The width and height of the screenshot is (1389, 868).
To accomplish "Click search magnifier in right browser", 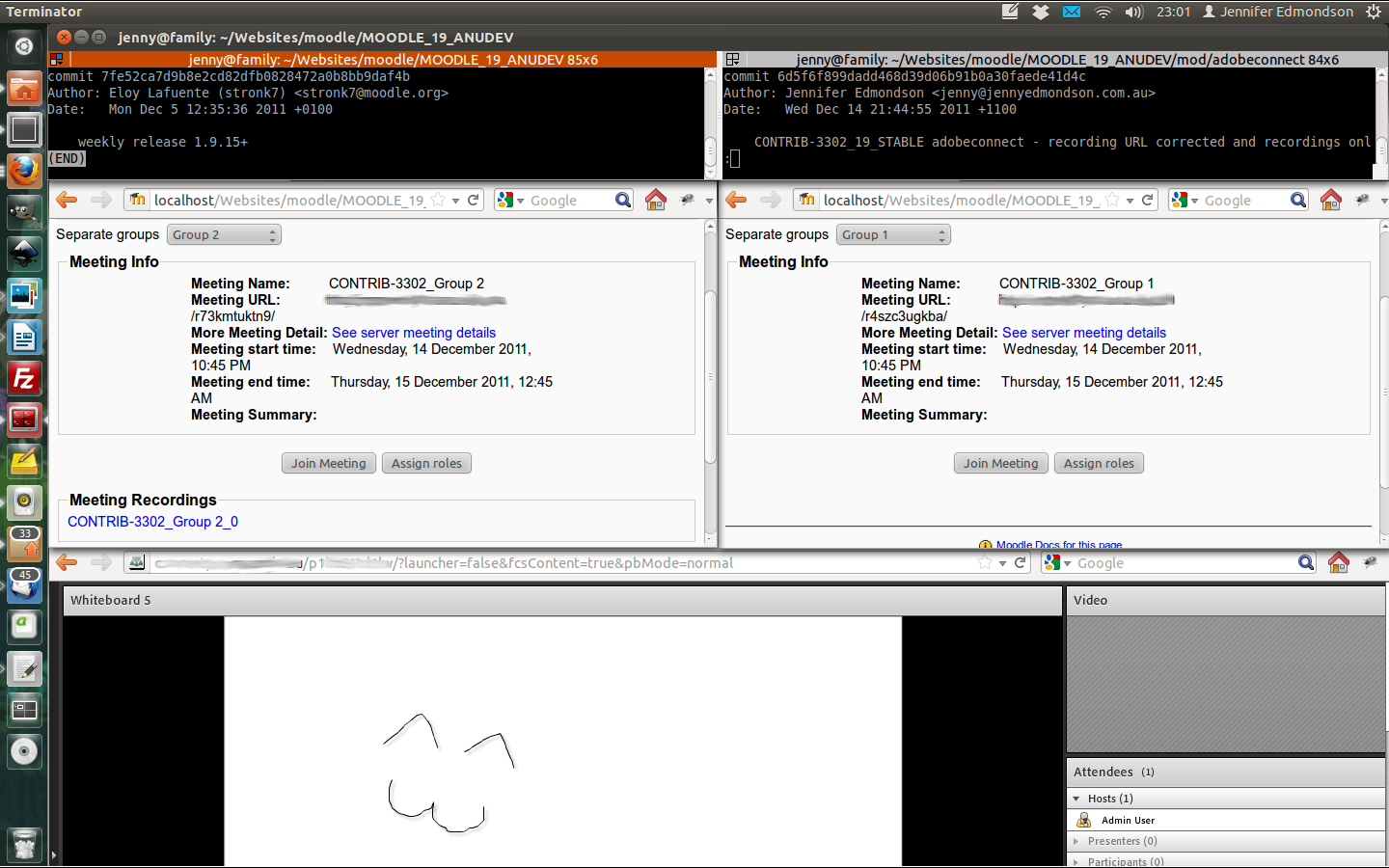I will pyautogui.click(x=1298, y=200).
